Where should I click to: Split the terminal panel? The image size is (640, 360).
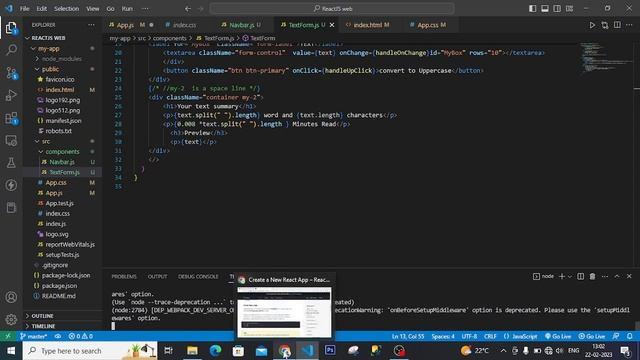click(x=580, y=276)
